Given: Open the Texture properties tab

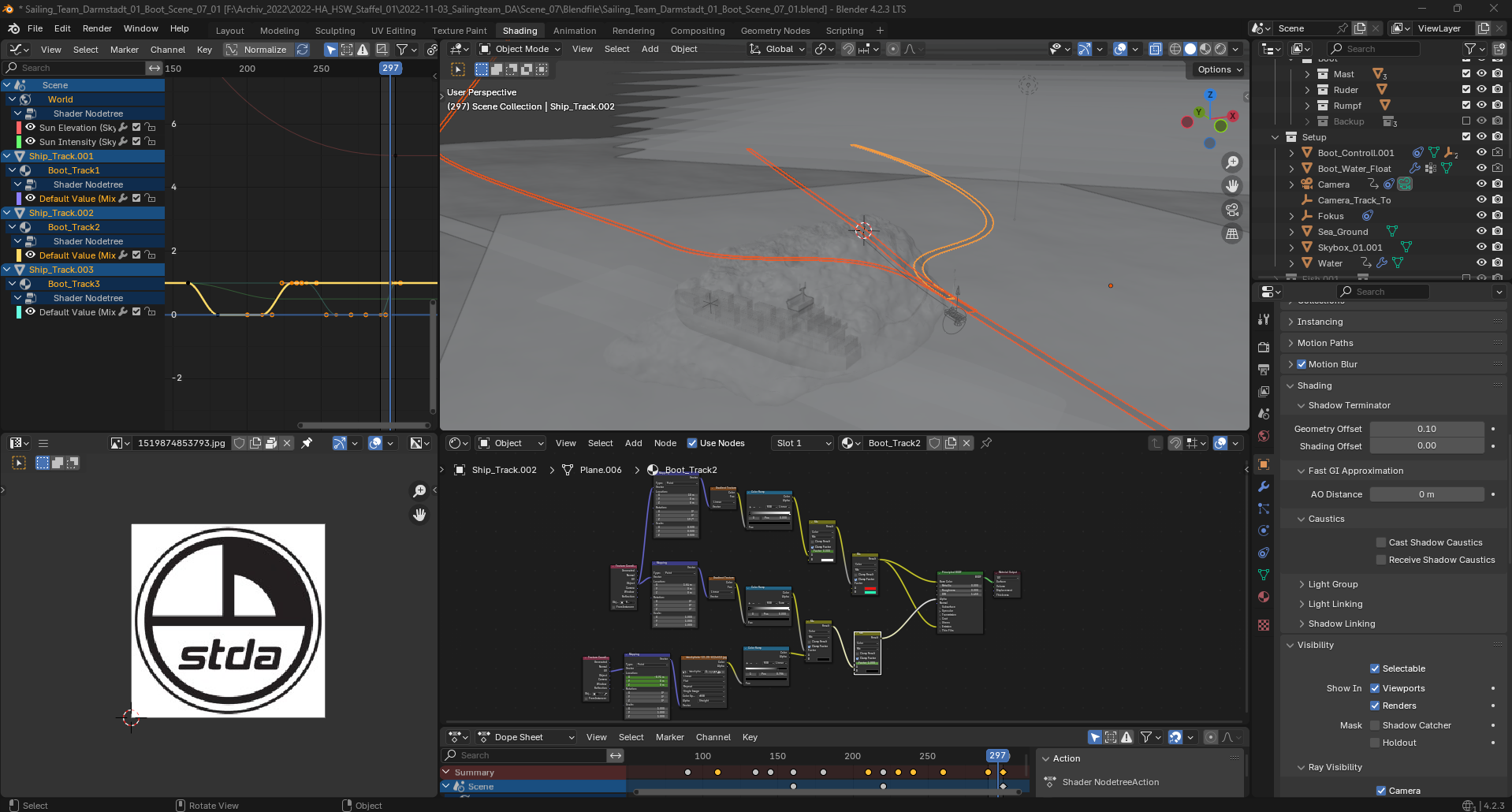Looking at the screenshot, I should tap(1264, 625).
